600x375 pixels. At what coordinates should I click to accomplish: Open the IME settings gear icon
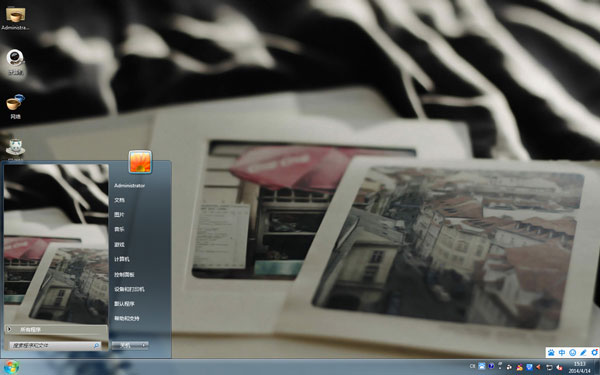[x=594, y=352]
